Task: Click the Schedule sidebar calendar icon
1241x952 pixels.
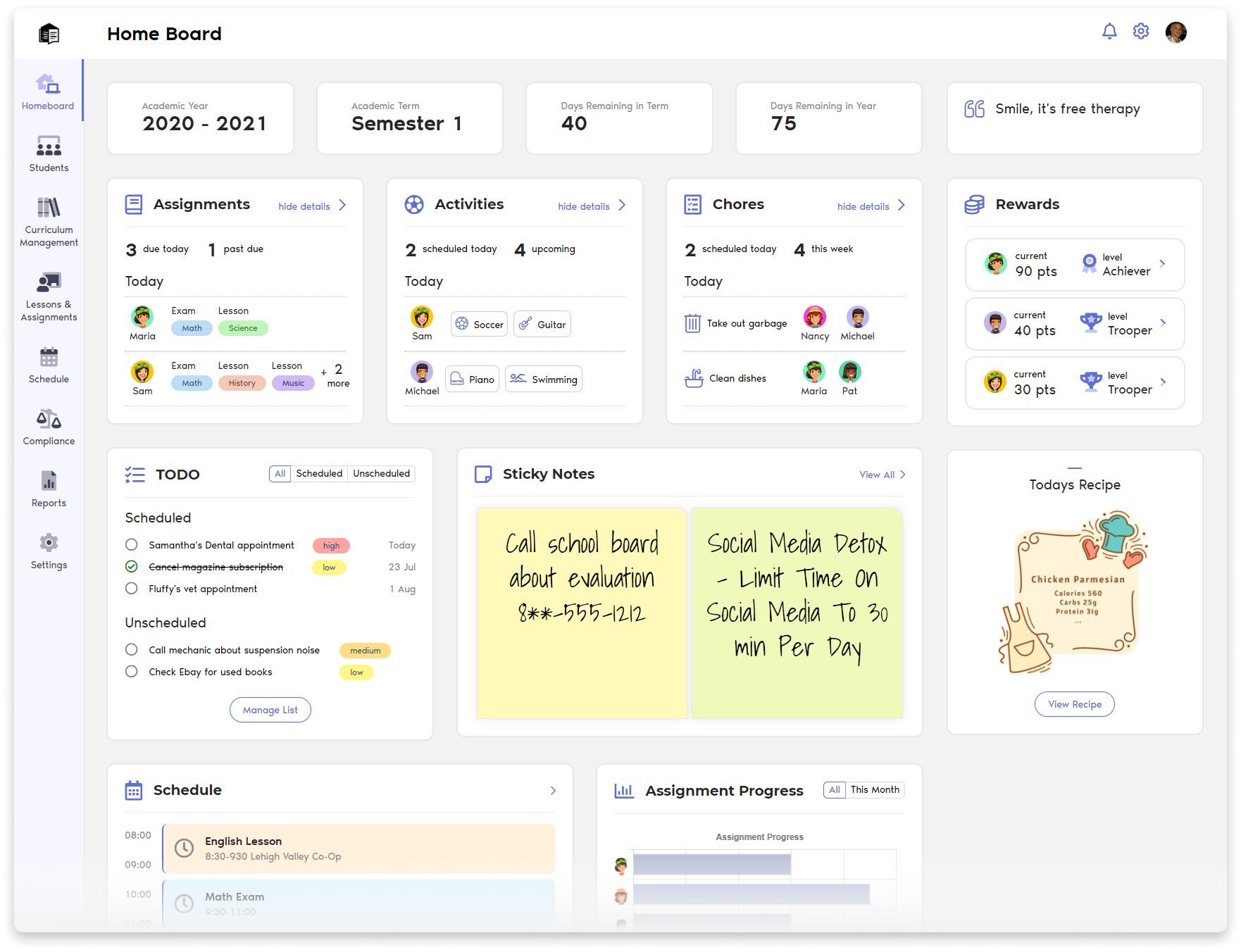Action: pyautogui.click(x=49, y=358)
